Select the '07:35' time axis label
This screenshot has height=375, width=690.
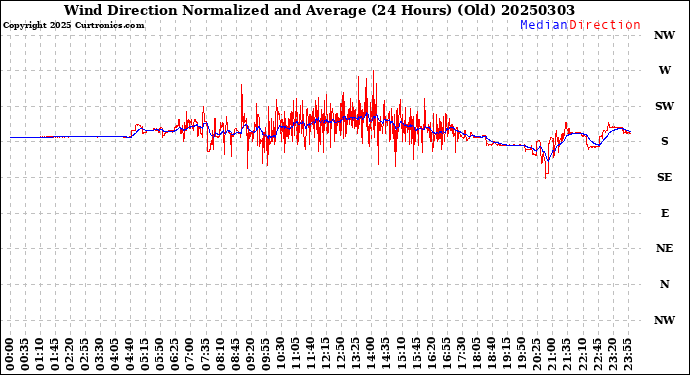(x=205, y=354)
